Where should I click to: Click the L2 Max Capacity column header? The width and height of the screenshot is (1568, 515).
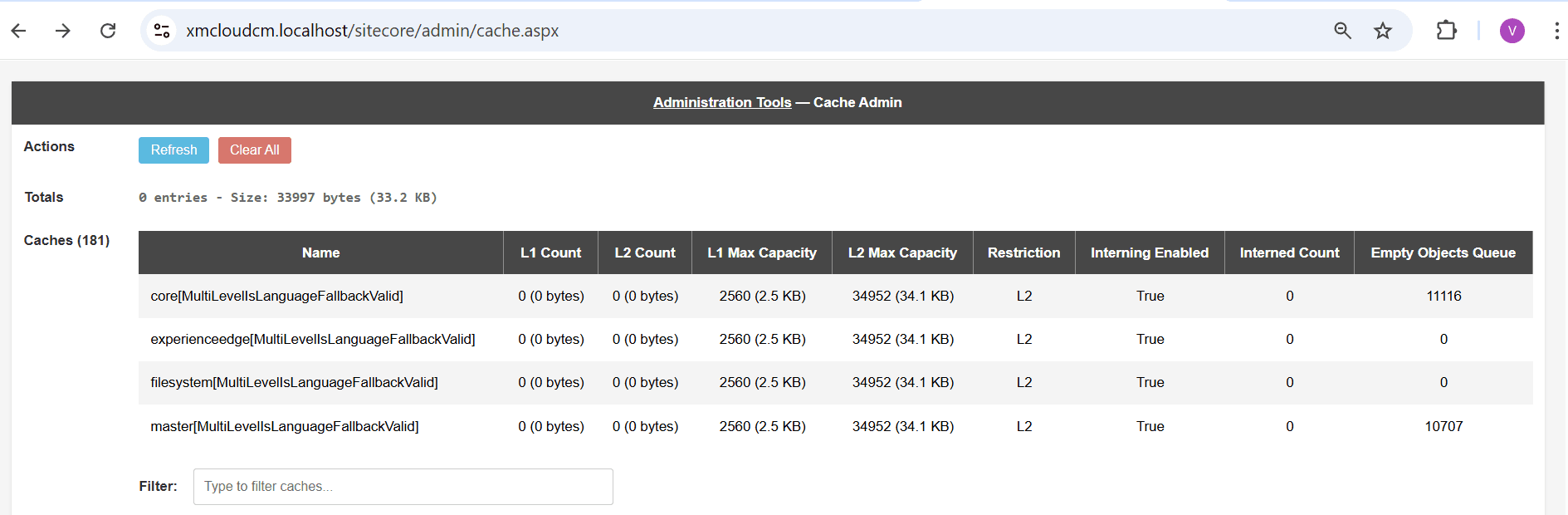(903, 253)
